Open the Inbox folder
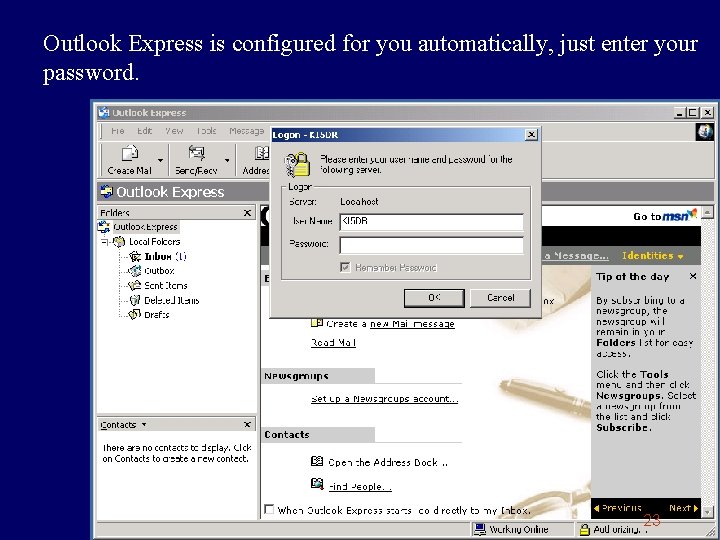 (165, 256)
